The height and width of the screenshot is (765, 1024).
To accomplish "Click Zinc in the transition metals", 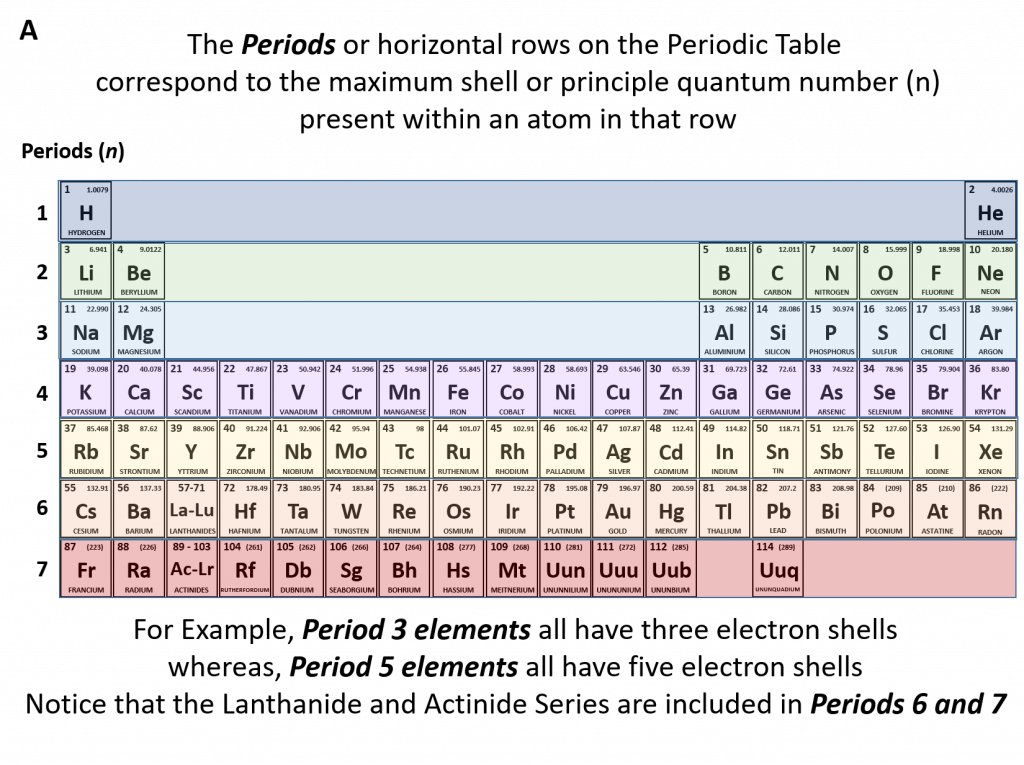I will coord(671,390).
